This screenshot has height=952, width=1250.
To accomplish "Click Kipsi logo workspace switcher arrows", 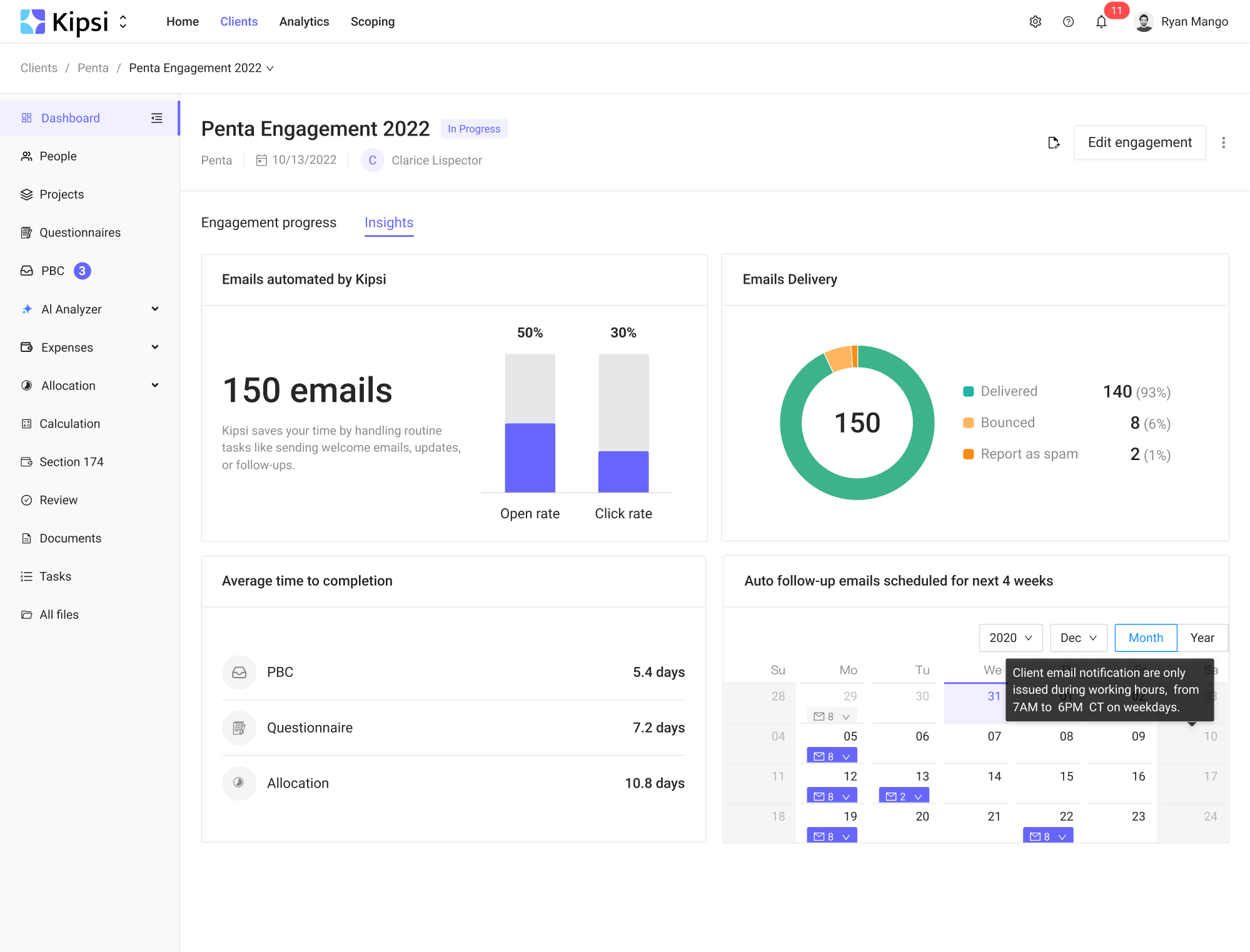I will [x=123, y=22].
